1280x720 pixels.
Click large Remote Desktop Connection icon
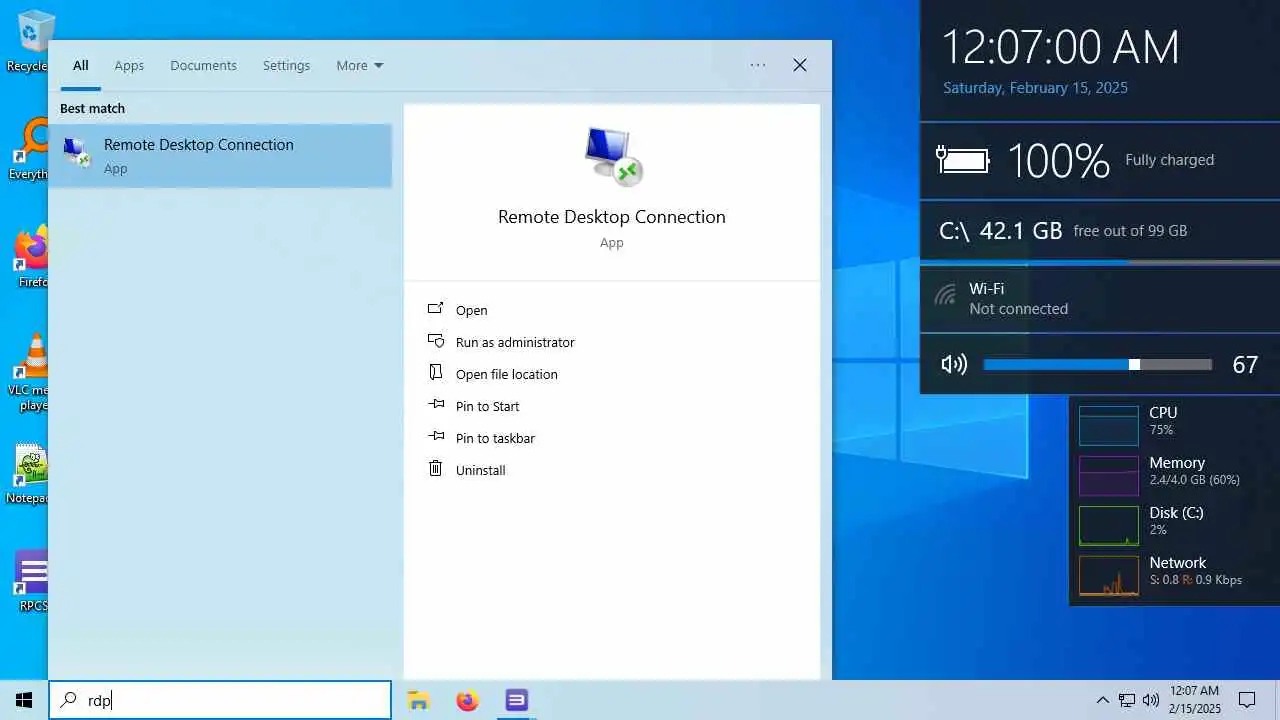(612, 156)
